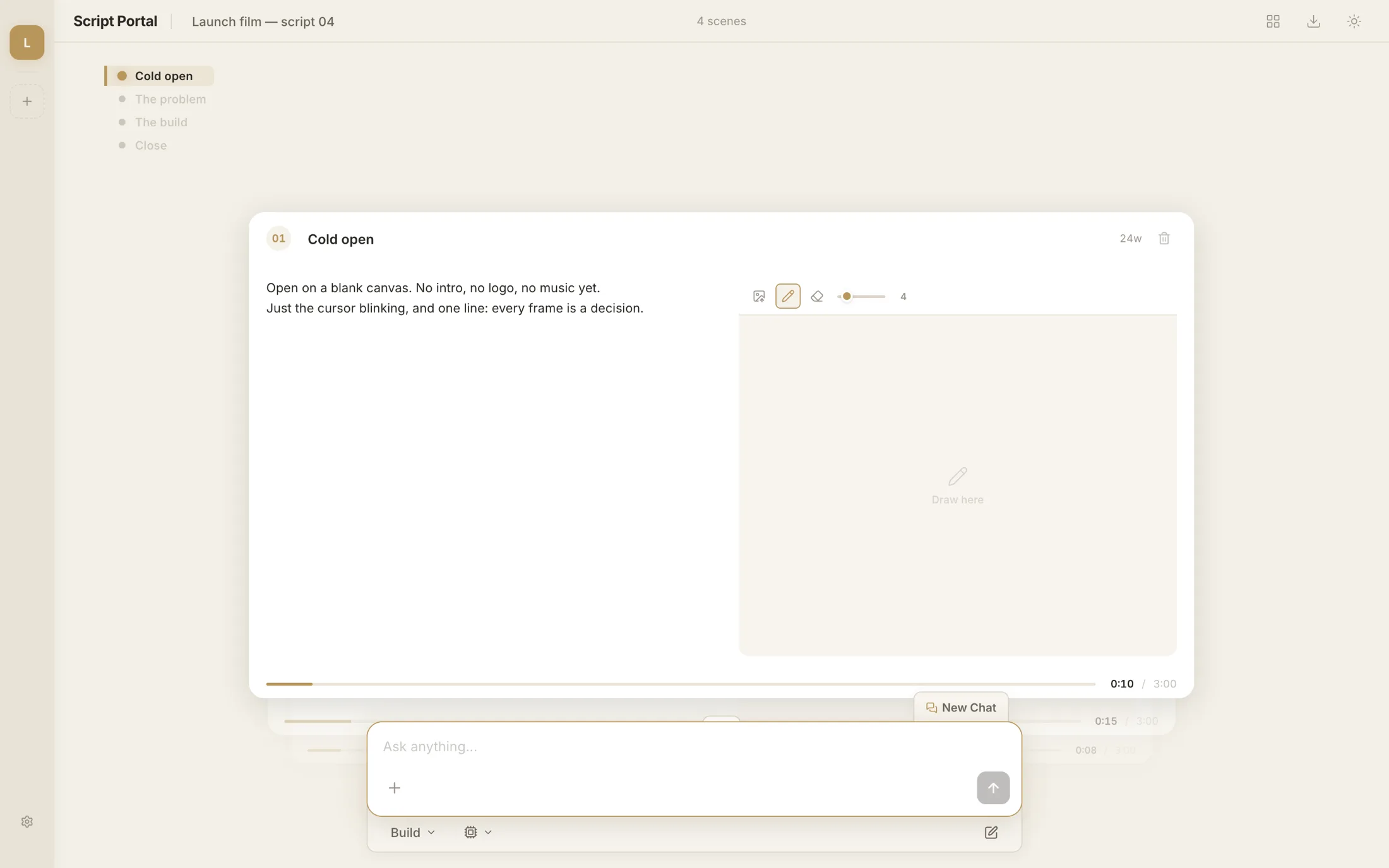Switch to grid view icon

(x=1273, y=21)
